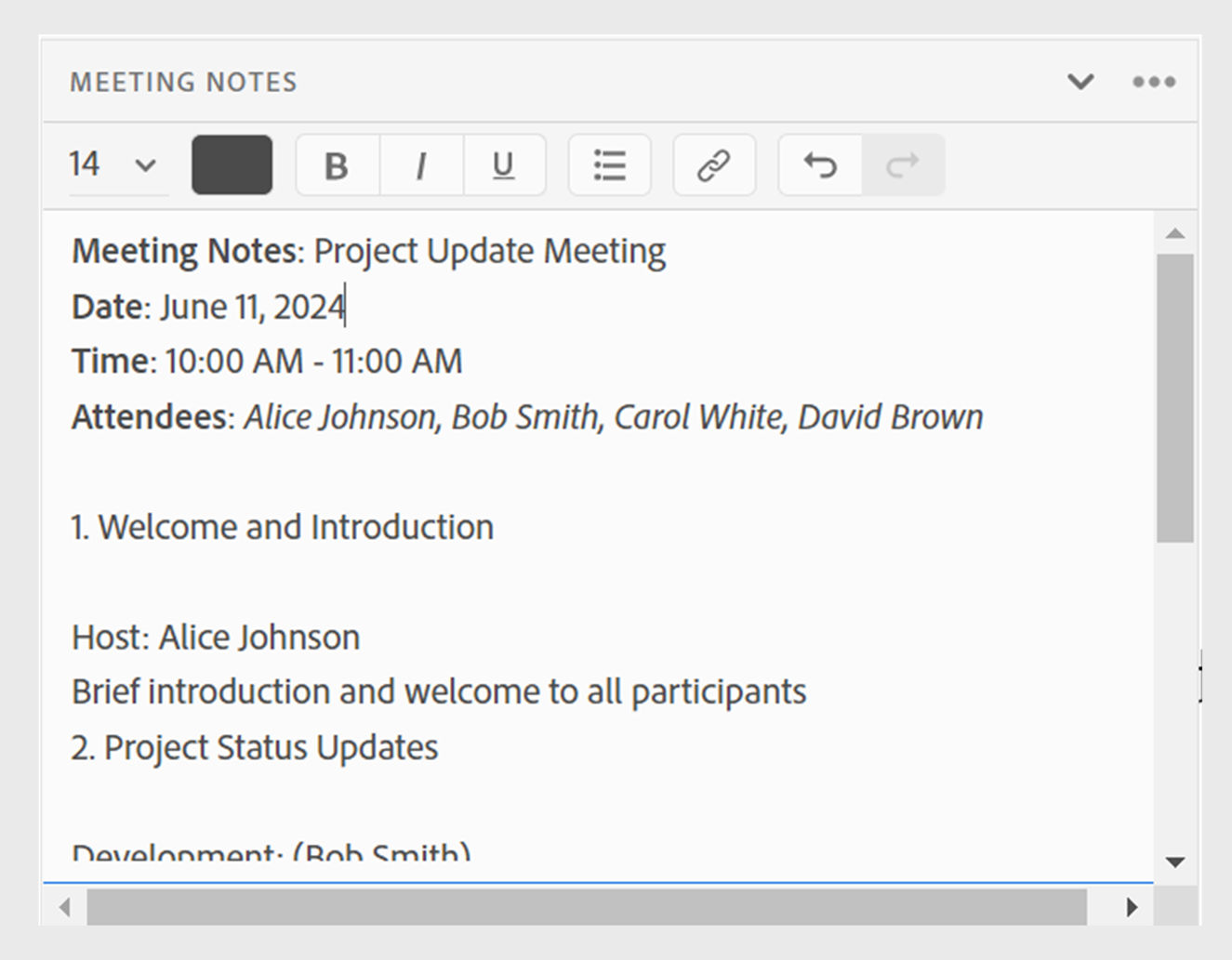The width and height of the screenshot is (1232, 960).
Task: Insert a bulleted list
Action: coord(610,165)
